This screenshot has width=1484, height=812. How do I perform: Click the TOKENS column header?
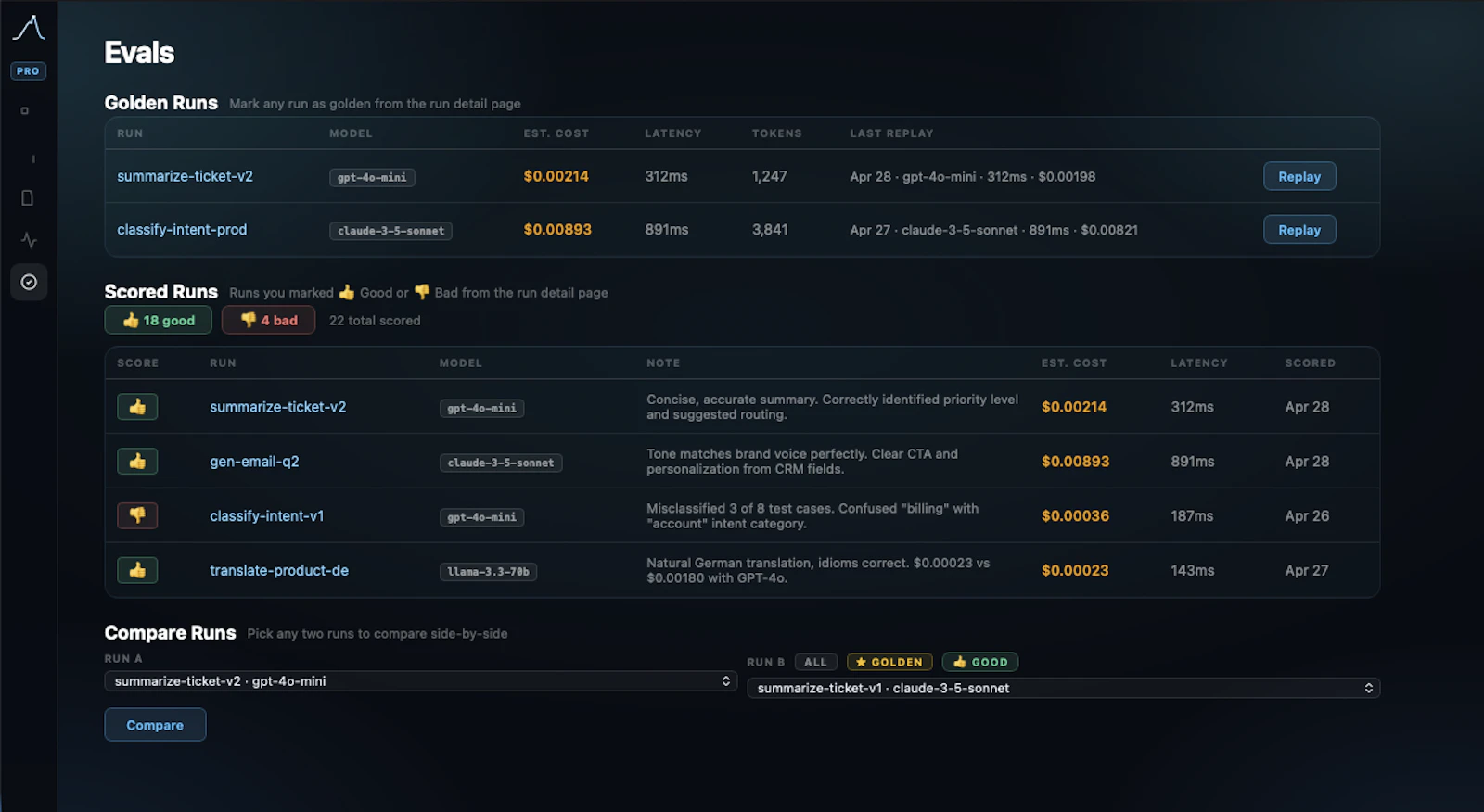coord(776,133)
